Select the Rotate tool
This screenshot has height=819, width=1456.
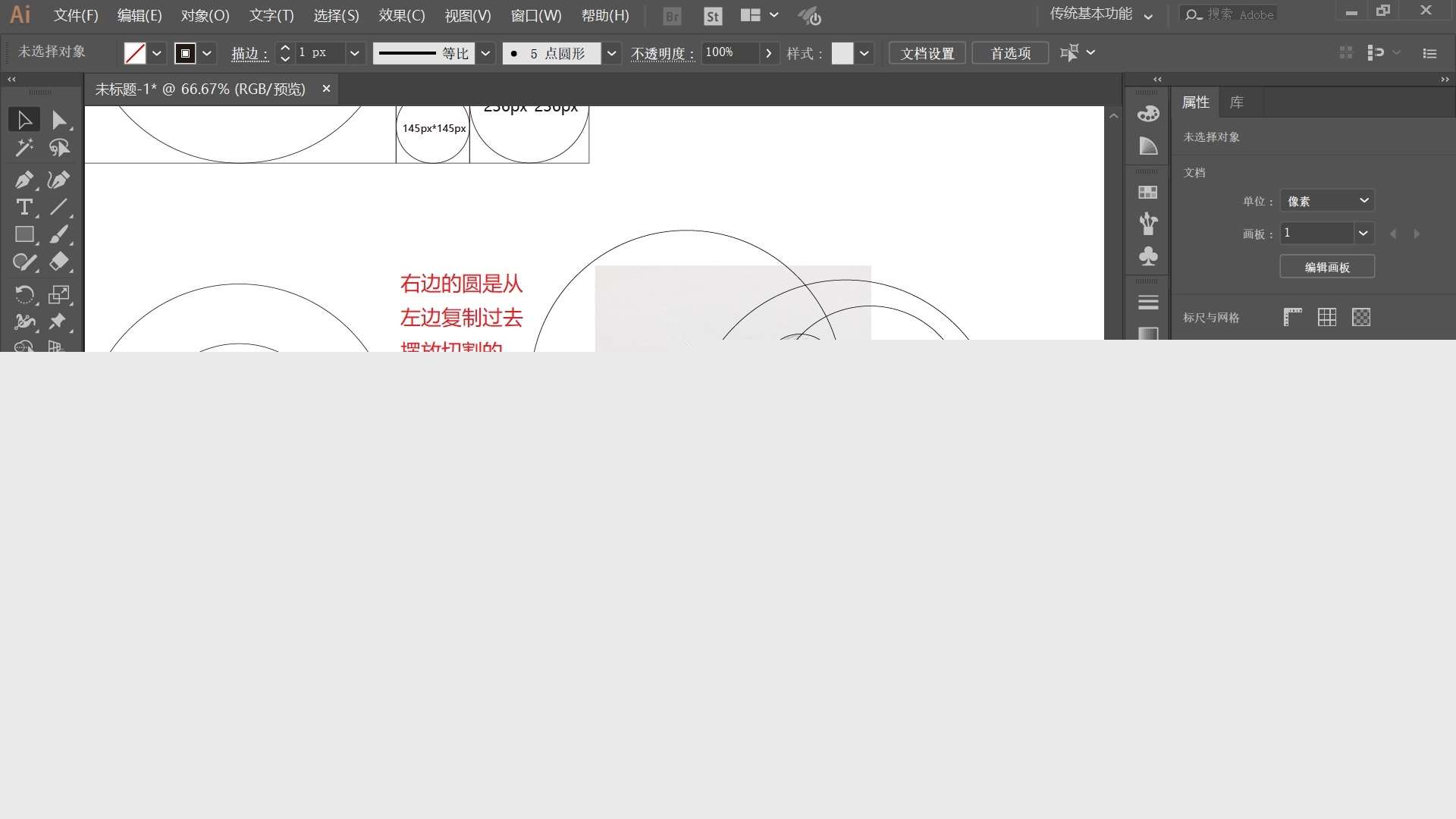24,294
